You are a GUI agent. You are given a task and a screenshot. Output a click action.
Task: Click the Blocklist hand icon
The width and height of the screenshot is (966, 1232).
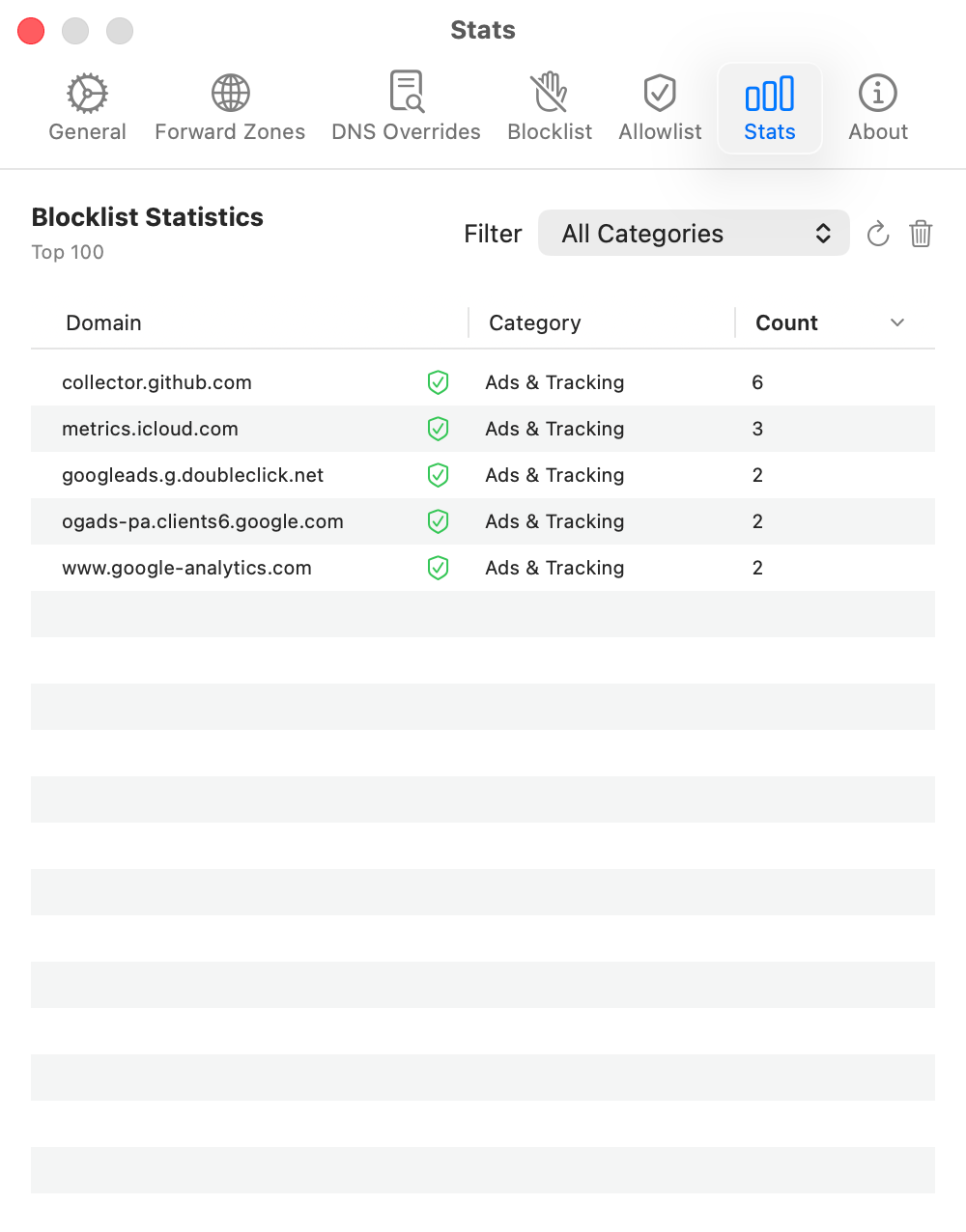549,93
